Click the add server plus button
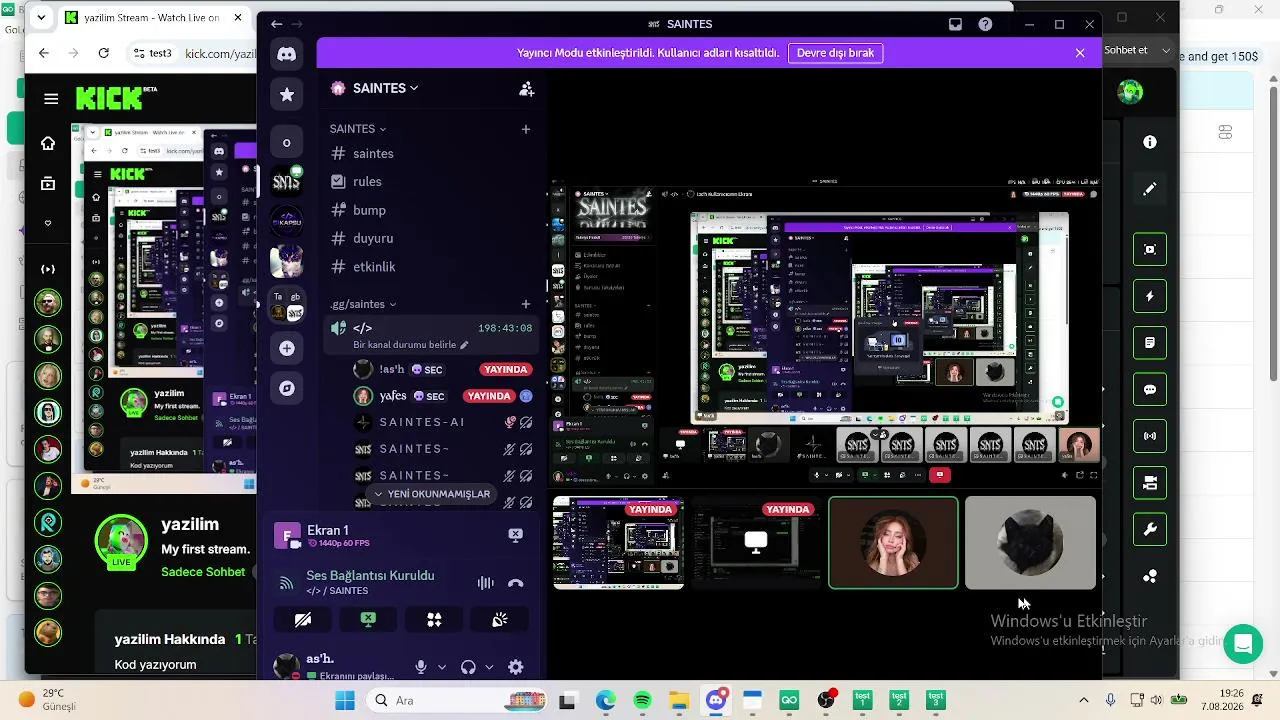This screenshot has width=1280, height=720. coord(287,348)
